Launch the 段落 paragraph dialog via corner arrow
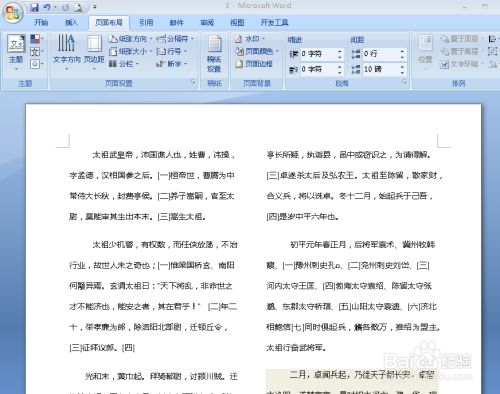The image size is (500, 394). click(404, 82)
